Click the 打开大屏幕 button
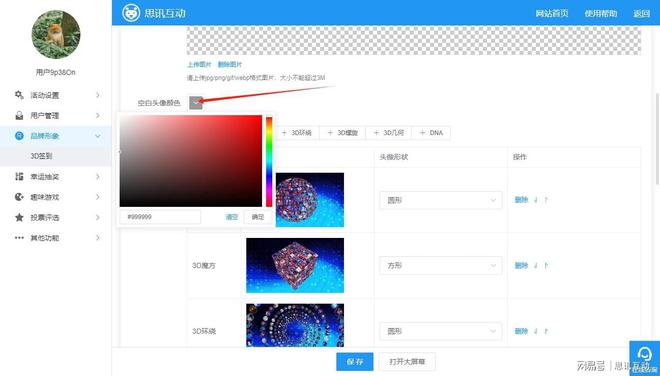660x376 pixels. pos(407,361)
